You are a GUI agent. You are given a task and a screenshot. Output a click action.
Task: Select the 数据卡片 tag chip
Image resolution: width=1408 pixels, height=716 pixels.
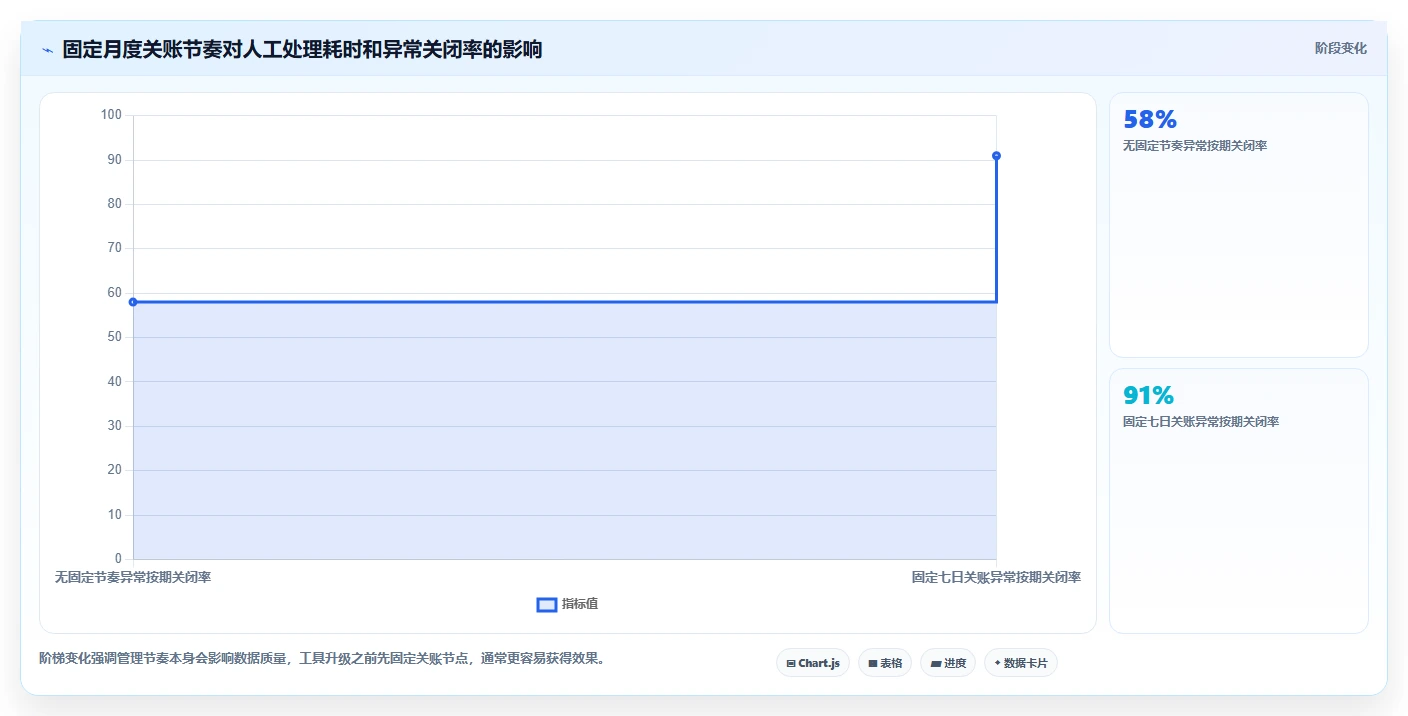[x=1021, y=663]
